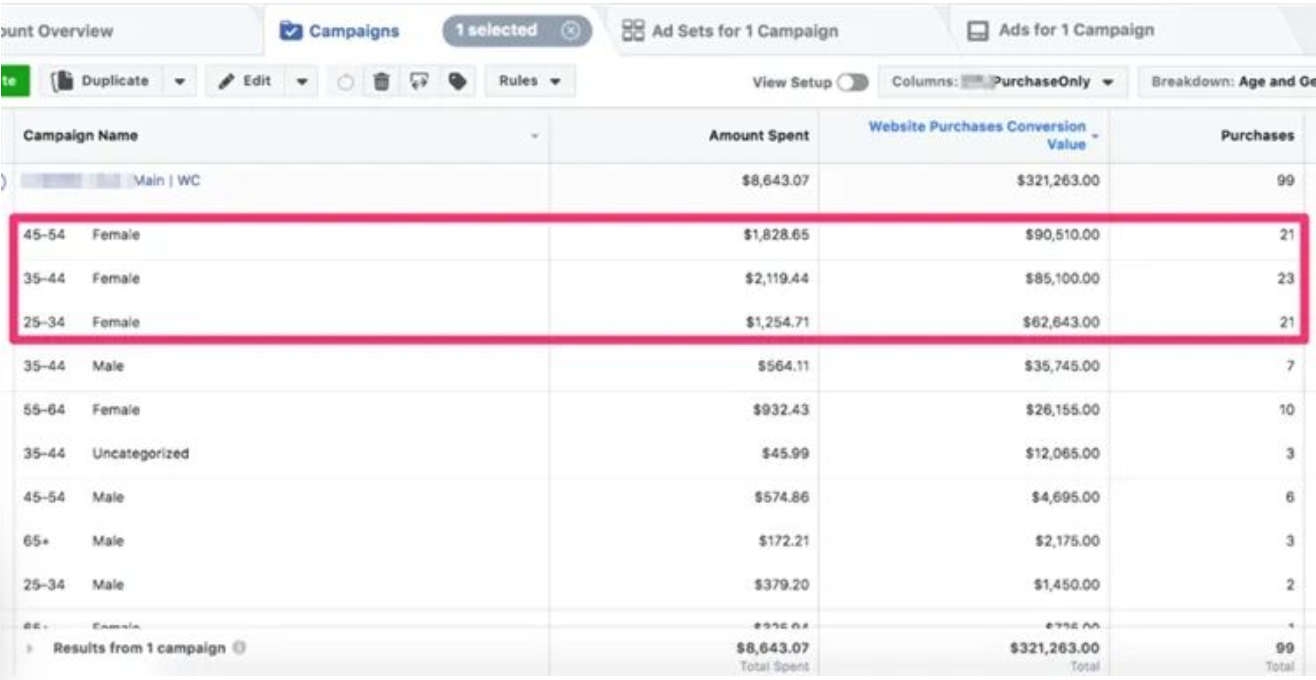Expand the Results from 1 campaign row
Viewport: 1316px width, 680px height.
pos(30,648)
